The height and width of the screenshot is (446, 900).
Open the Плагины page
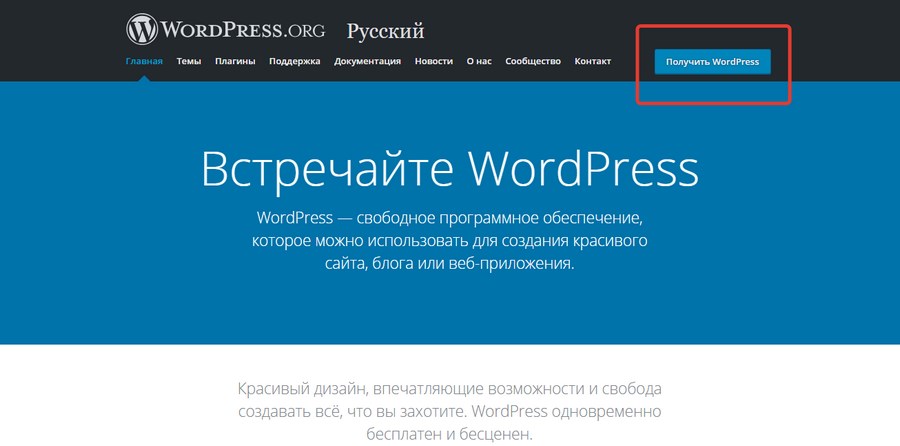coord(235,61)
